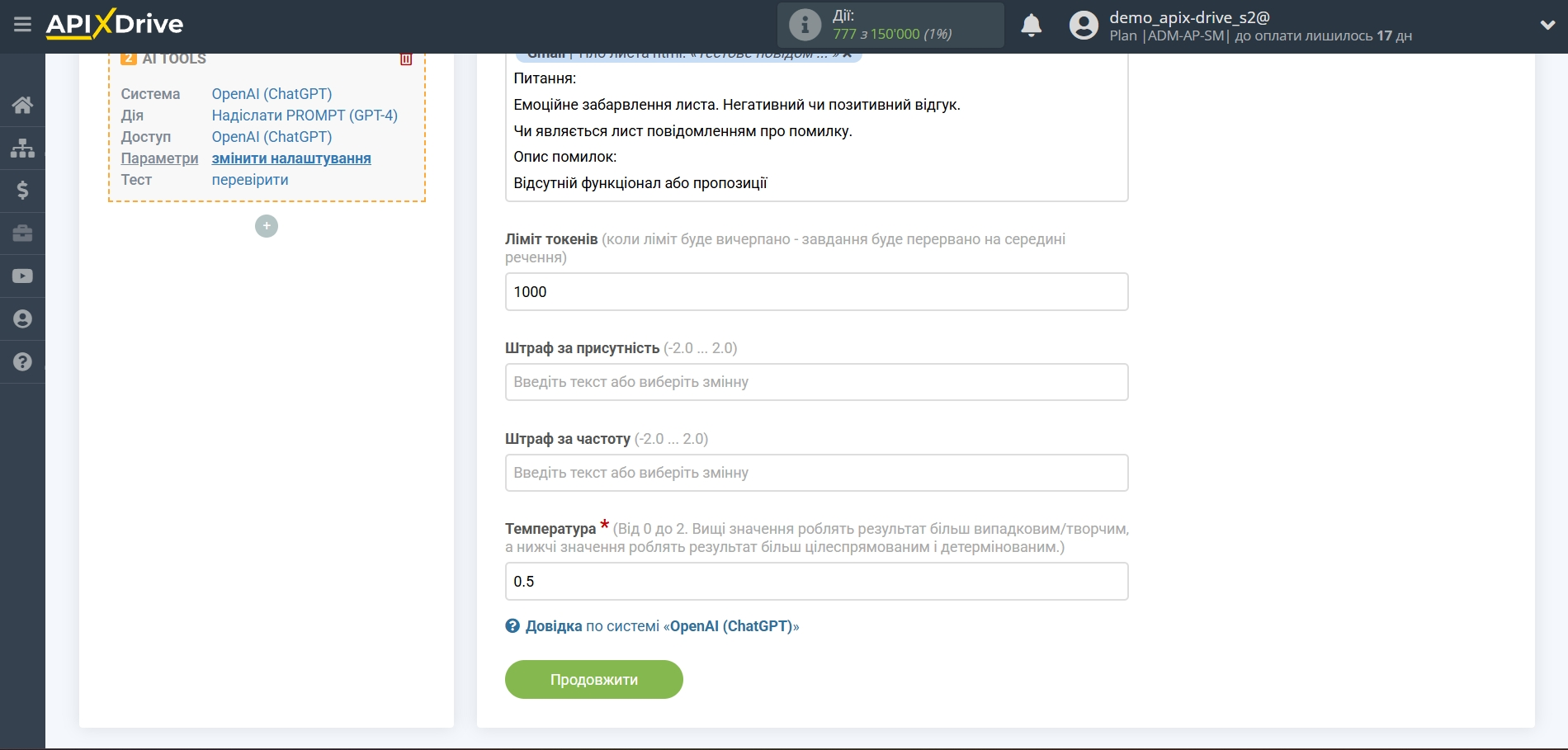The height and width of the screenshot is (750, 1568).
Task: Click demo_apix-drive_s2@ account name
Action: click(x=1189, y=17)
